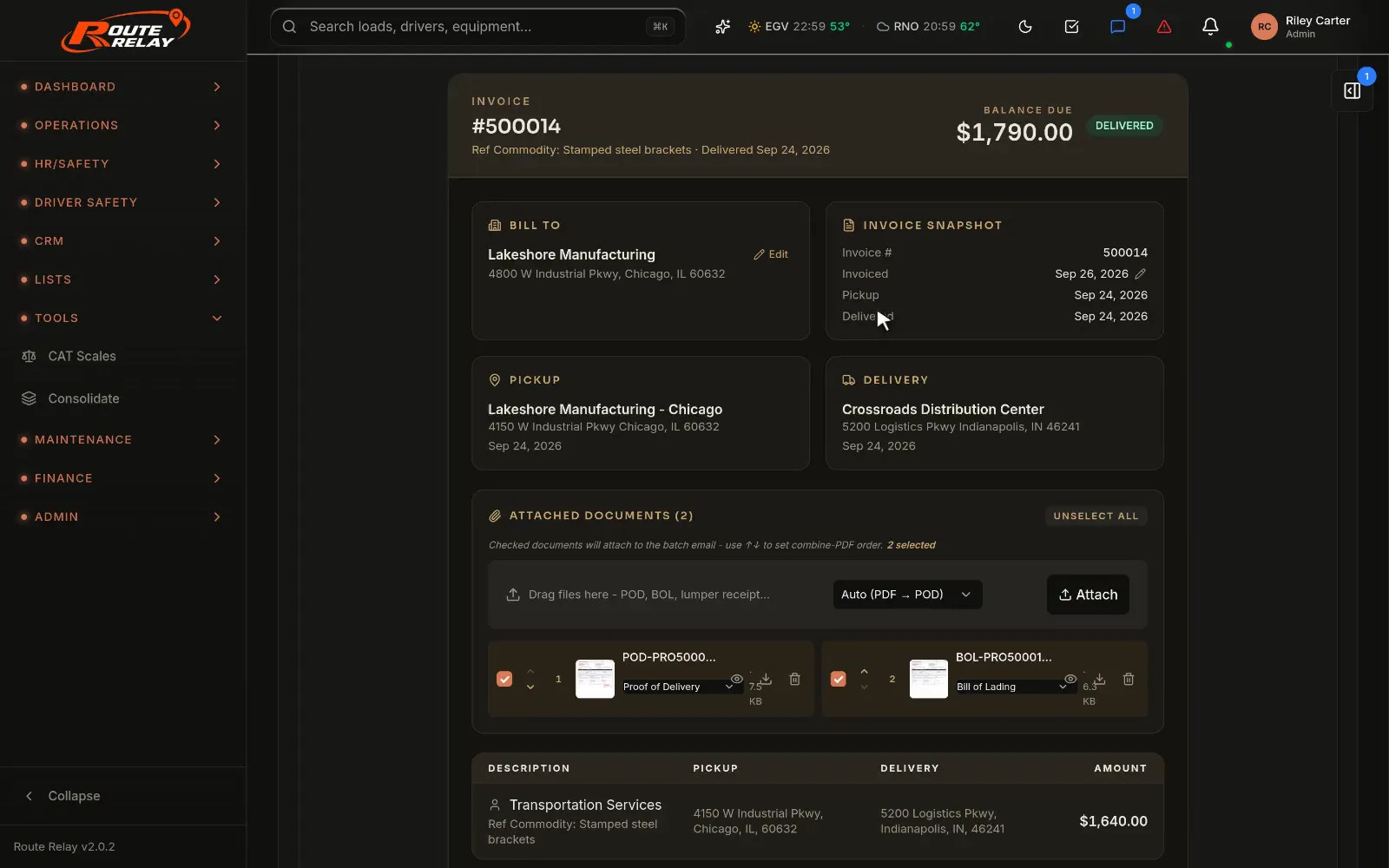
Task: Preview the POD-PRO5000 document with eye icon
Action: (736, 679)
